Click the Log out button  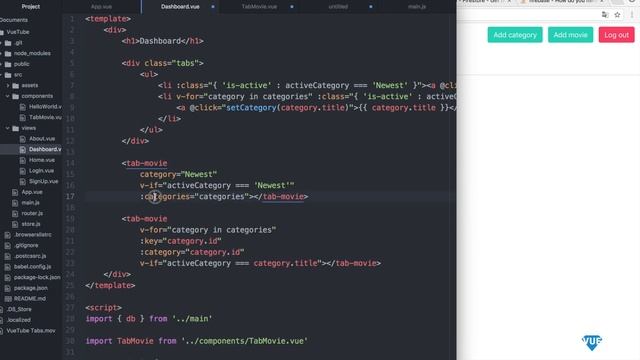[616, 35]
